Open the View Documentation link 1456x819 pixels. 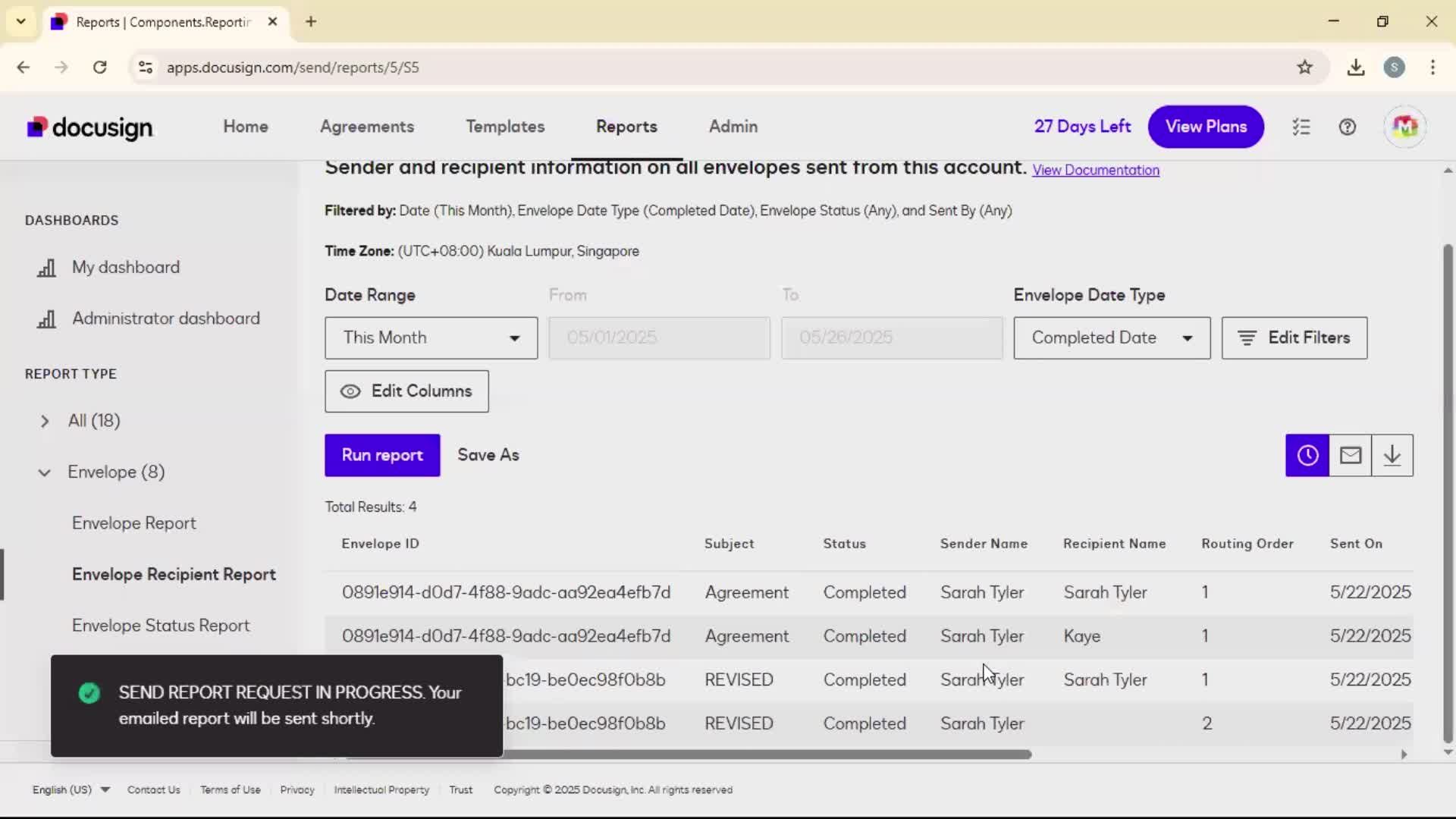click(x=1096, y=171)
